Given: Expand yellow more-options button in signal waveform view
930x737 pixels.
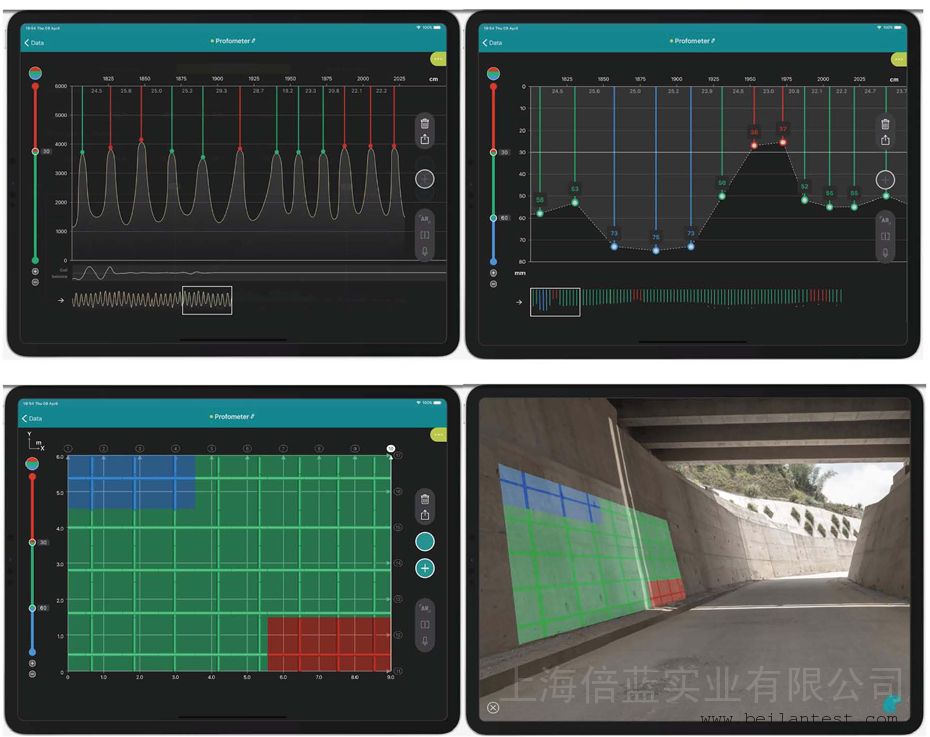Looking at the screenshot, I should 439,59.
